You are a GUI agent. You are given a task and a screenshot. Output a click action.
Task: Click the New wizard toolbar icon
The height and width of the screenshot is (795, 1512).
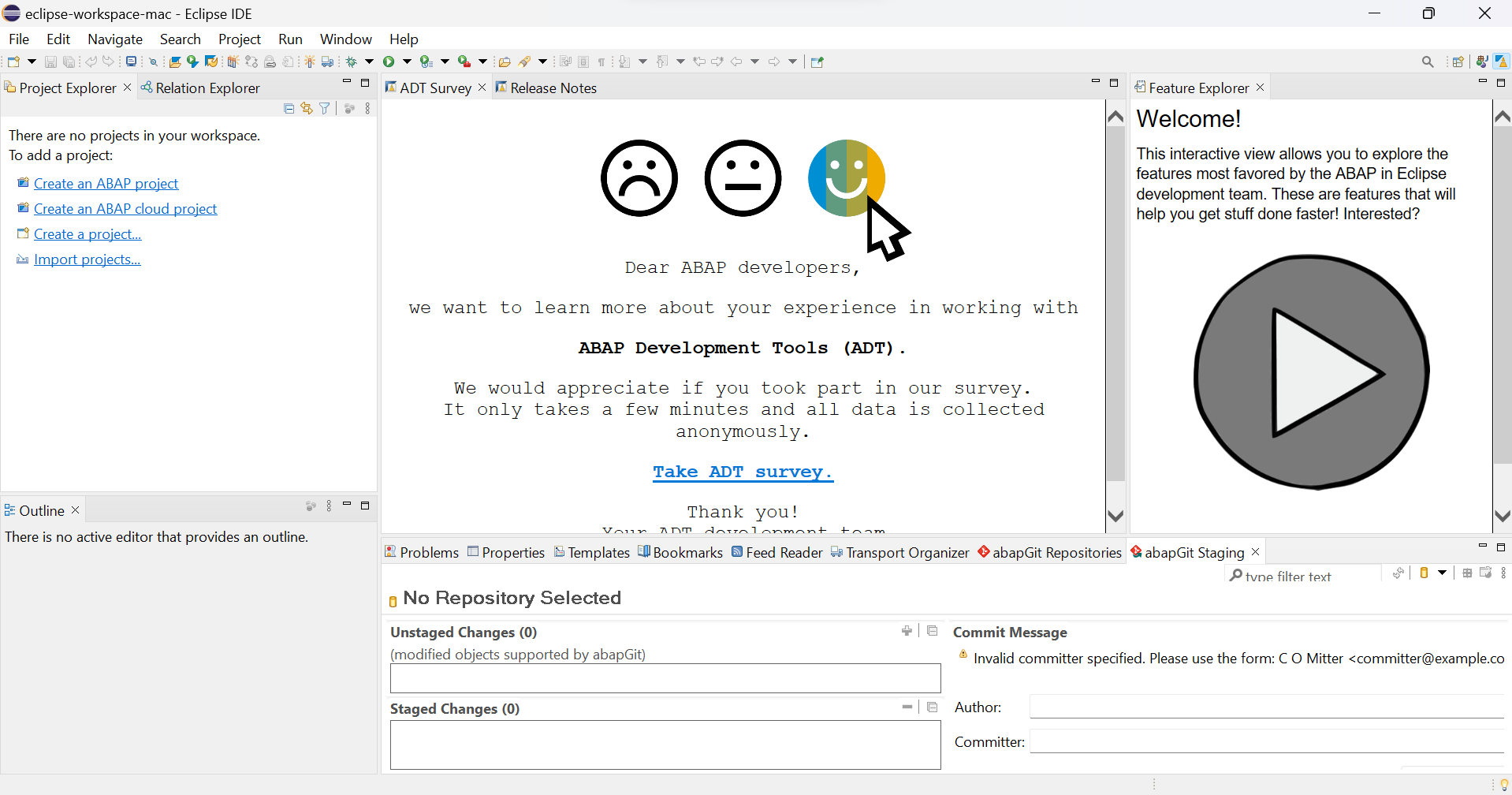(13, 62)
